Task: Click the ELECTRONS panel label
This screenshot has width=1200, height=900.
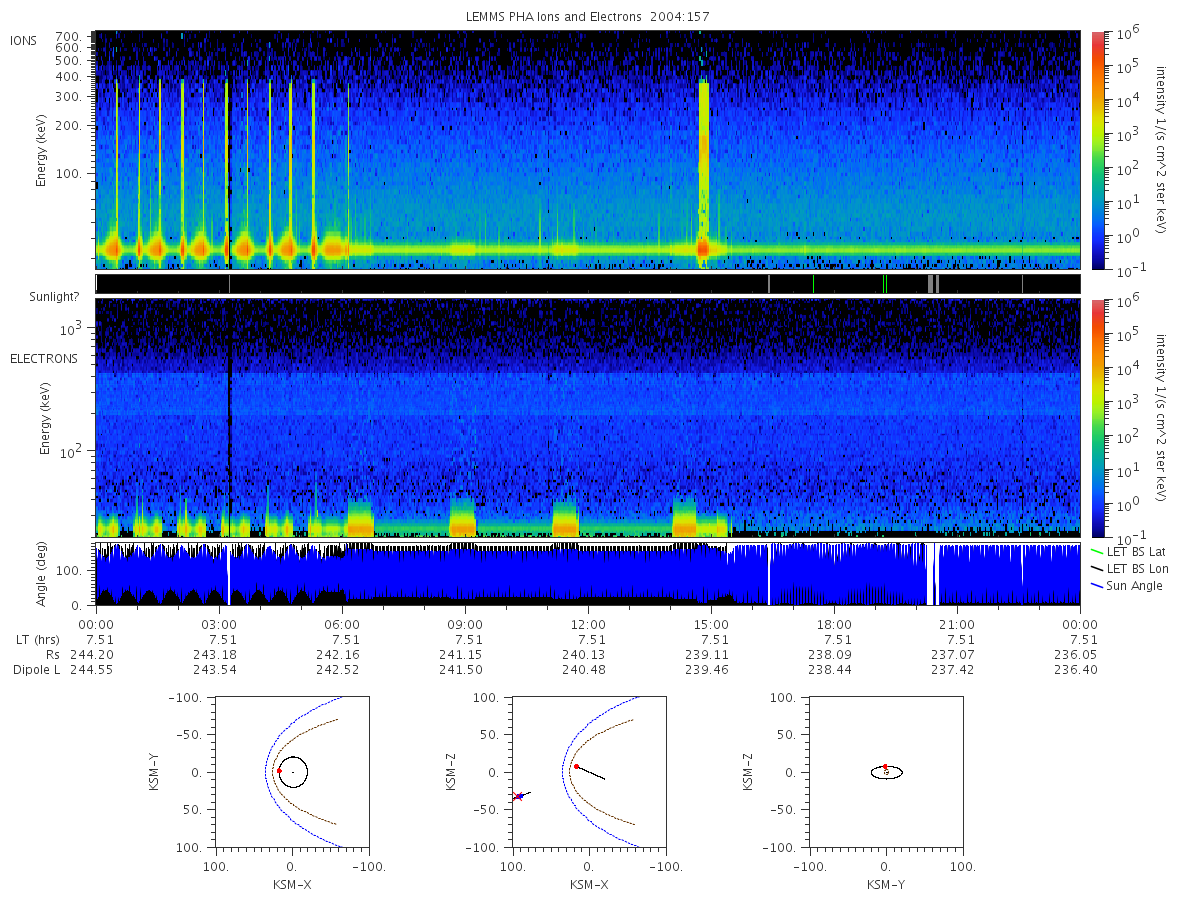Action: 44,358
